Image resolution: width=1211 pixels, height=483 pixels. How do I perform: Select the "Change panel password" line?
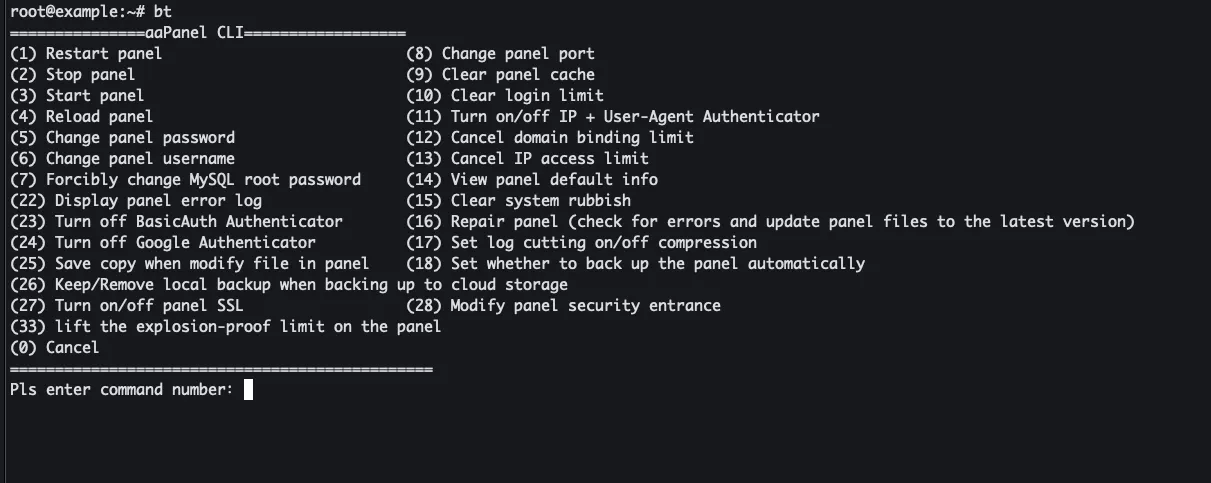point(122,137)
